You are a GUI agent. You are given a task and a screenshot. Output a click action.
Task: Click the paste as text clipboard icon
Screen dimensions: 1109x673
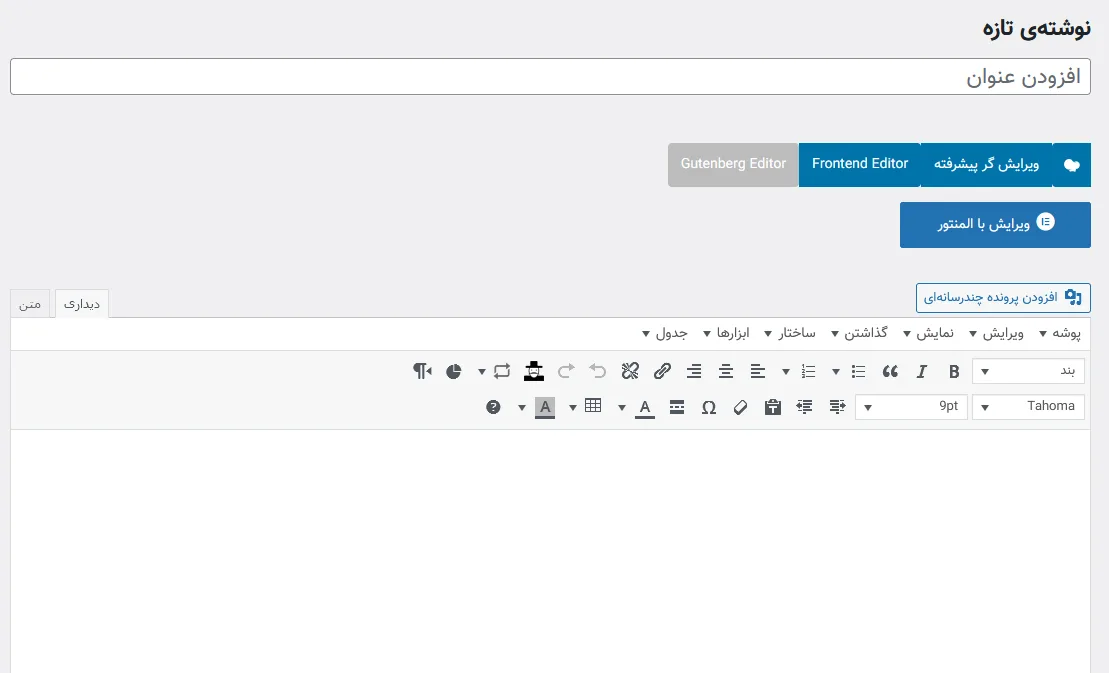(772, 406)
